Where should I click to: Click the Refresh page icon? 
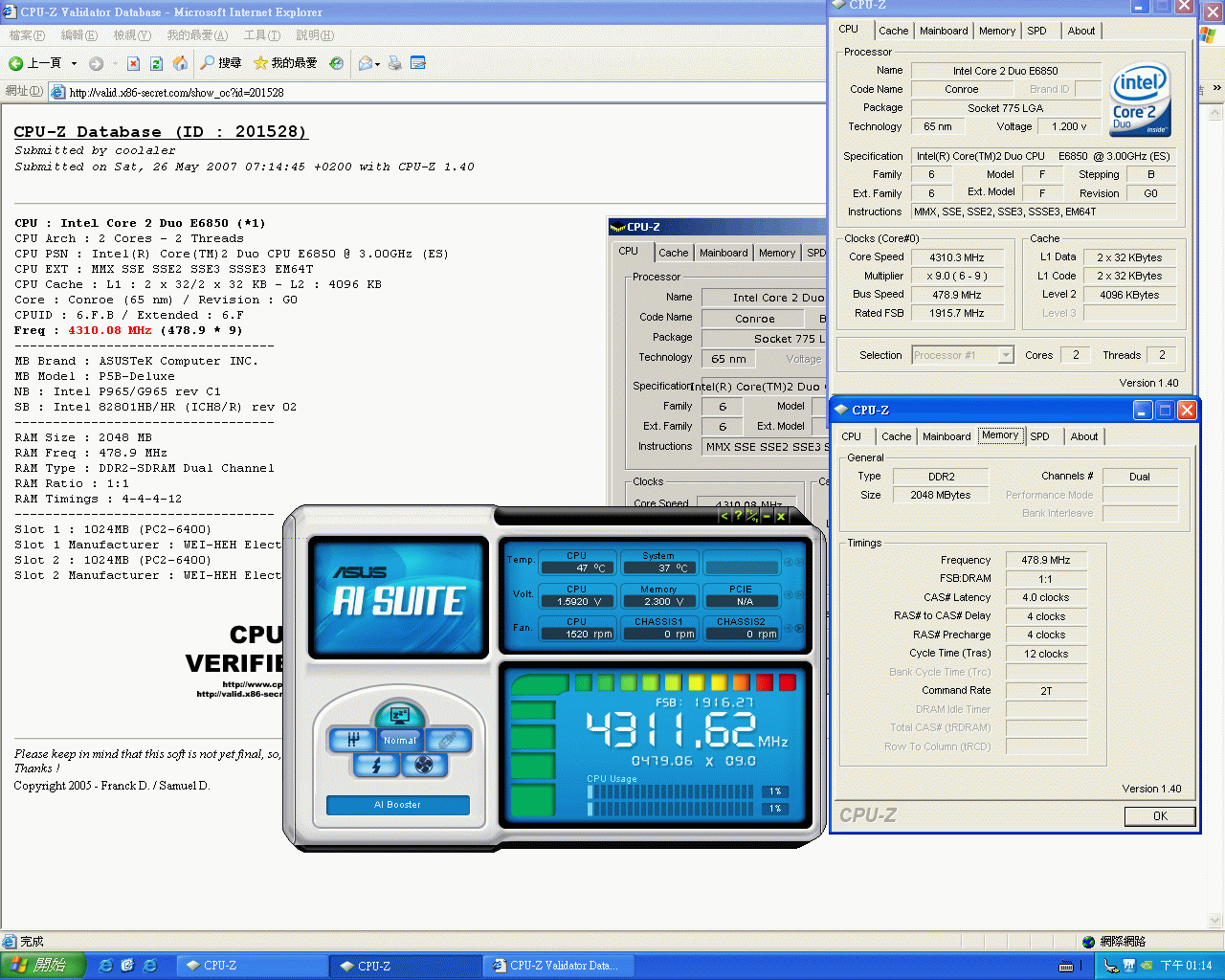(156, 63)
